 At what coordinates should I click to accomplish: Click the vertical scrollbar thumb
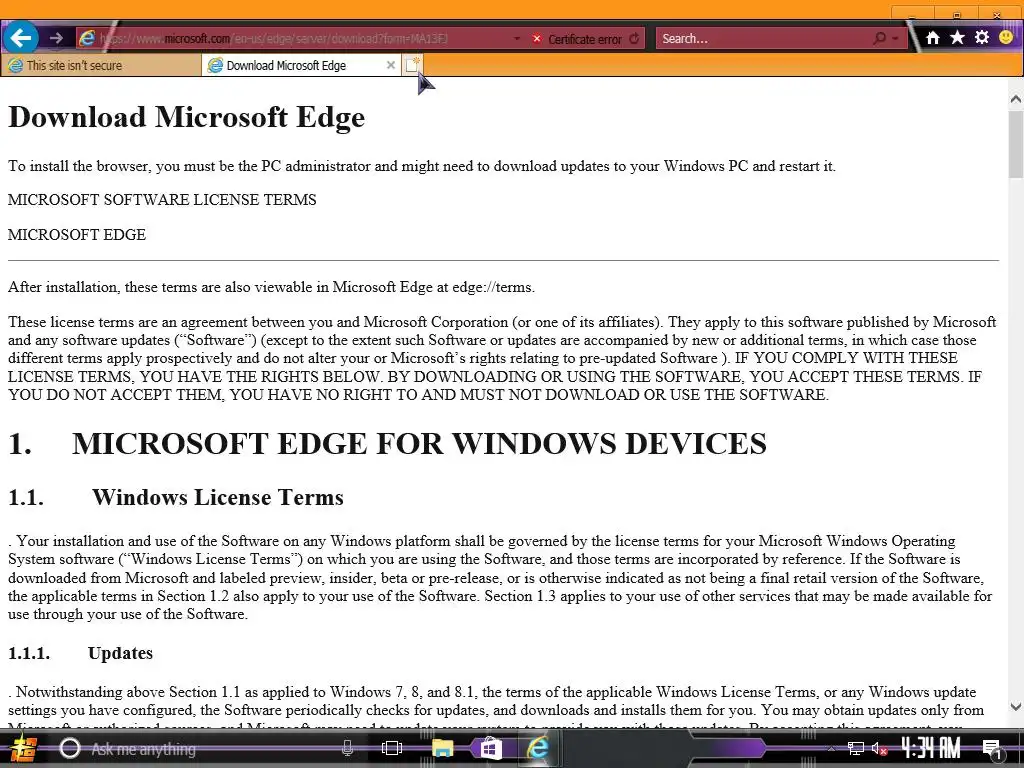click(1016, 144)
